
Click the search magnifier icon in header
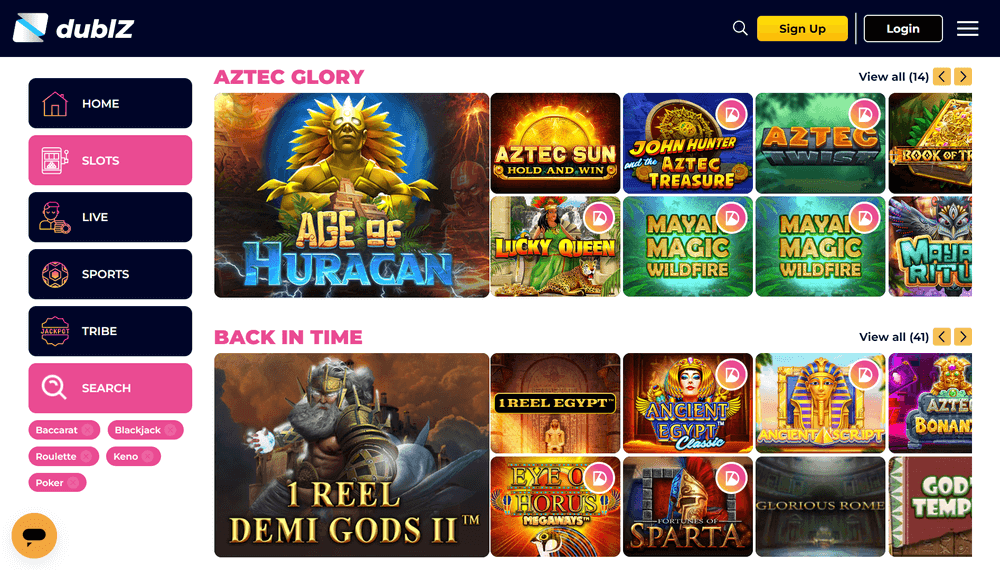coord(740,28)
